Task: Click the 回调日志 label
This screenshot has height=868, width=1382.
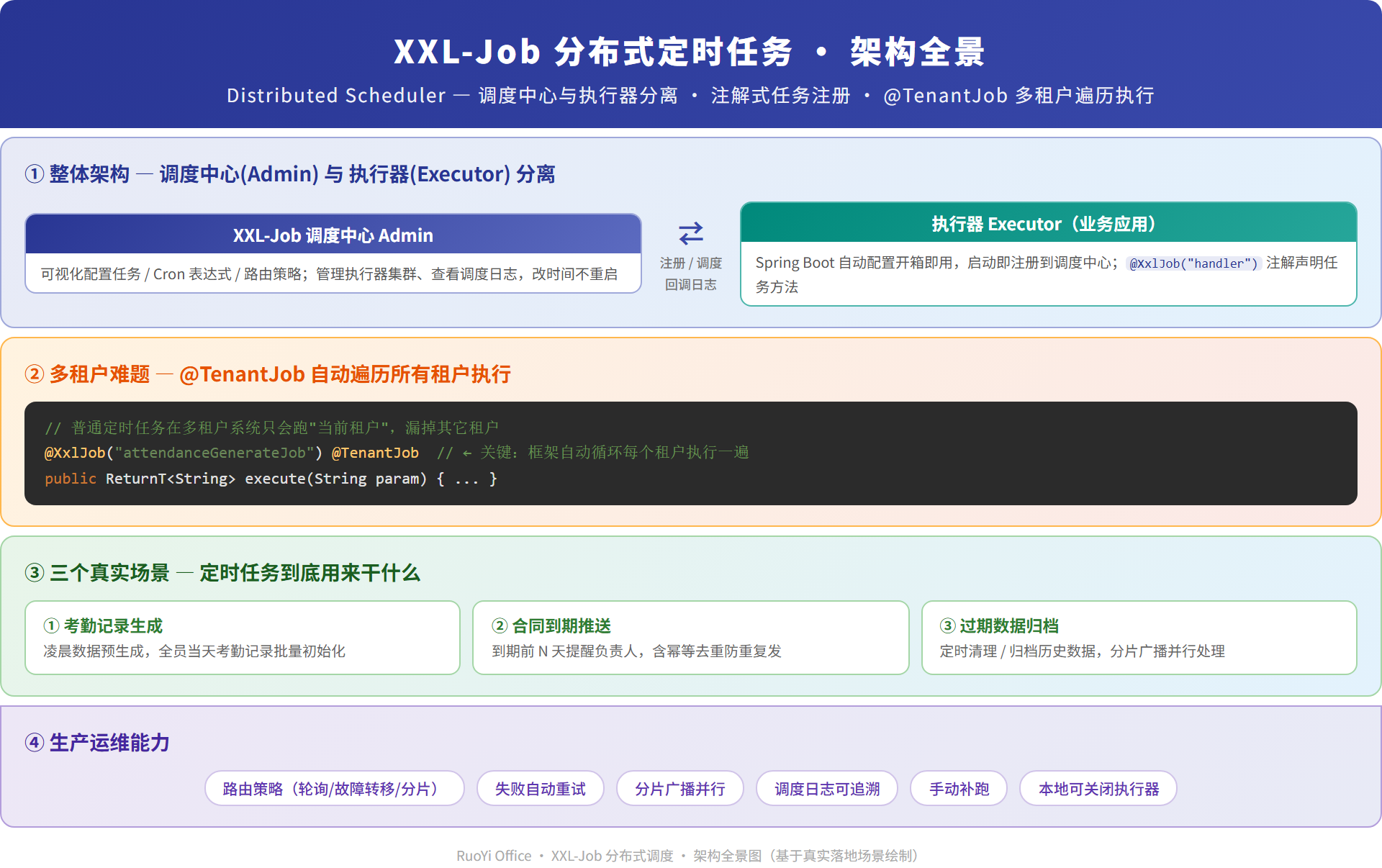Action: coord(691,285)
